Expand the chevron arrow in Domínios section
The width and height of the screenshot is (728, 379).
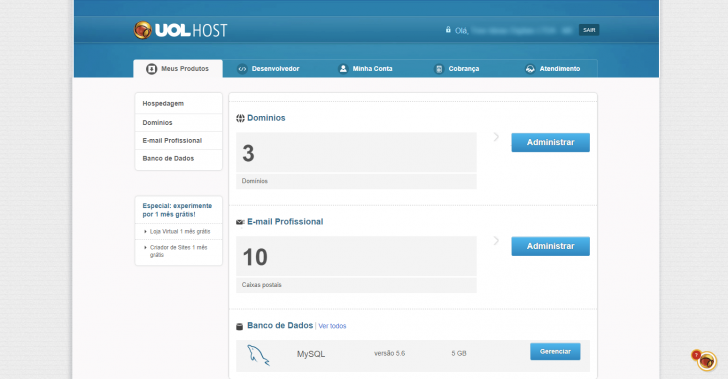(x=496, y=137)
